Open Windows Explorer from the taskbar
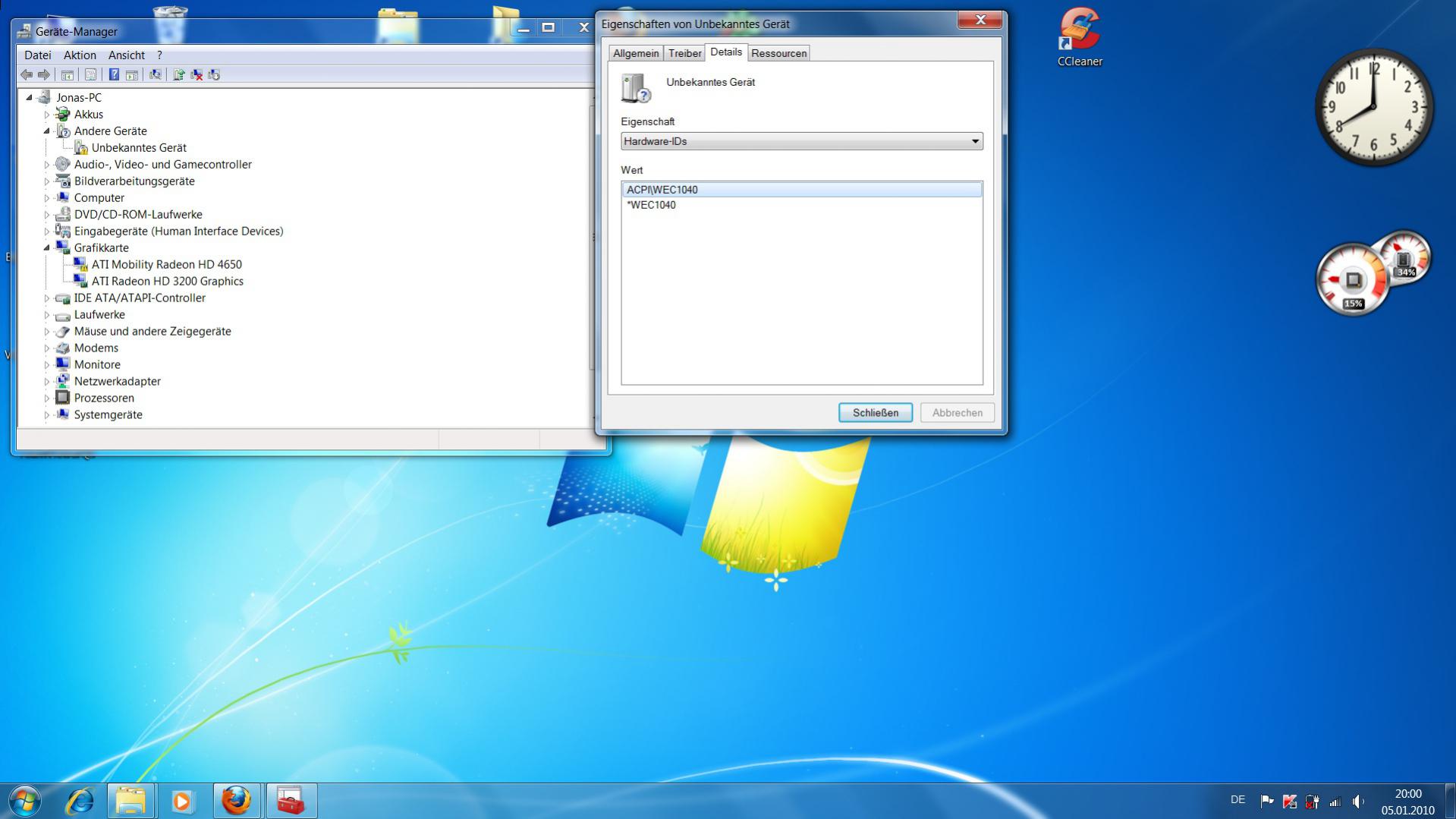 tap(131, 801)
